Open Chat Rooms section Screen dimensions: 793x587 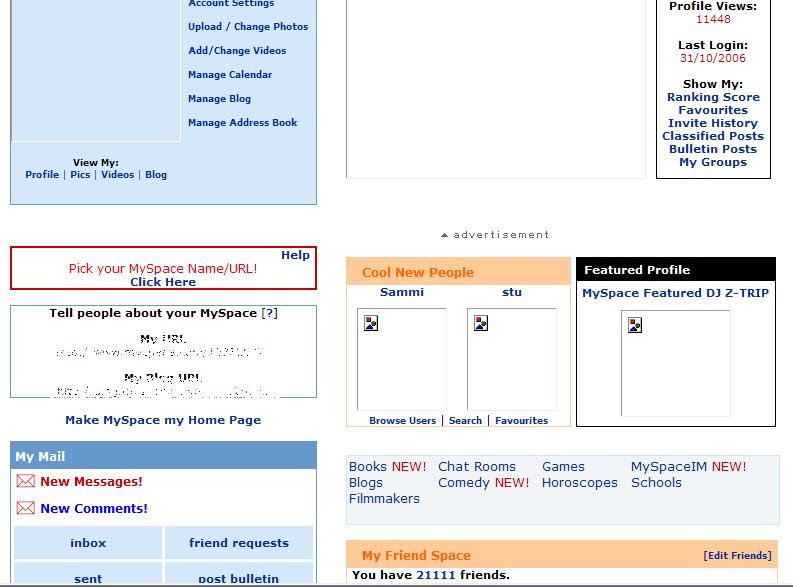coord(477,467)
